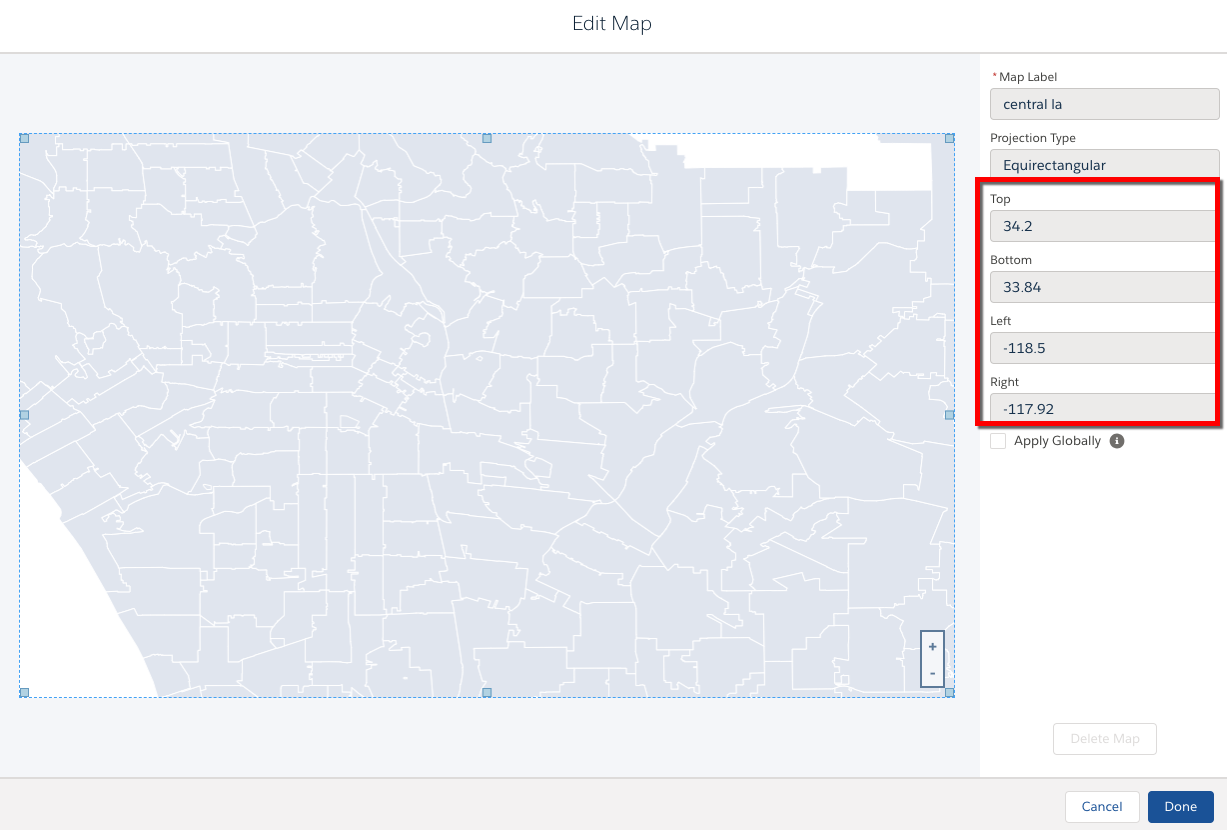Click the top-center map resize handle
1227x830 pixels.
coord(487,138)
